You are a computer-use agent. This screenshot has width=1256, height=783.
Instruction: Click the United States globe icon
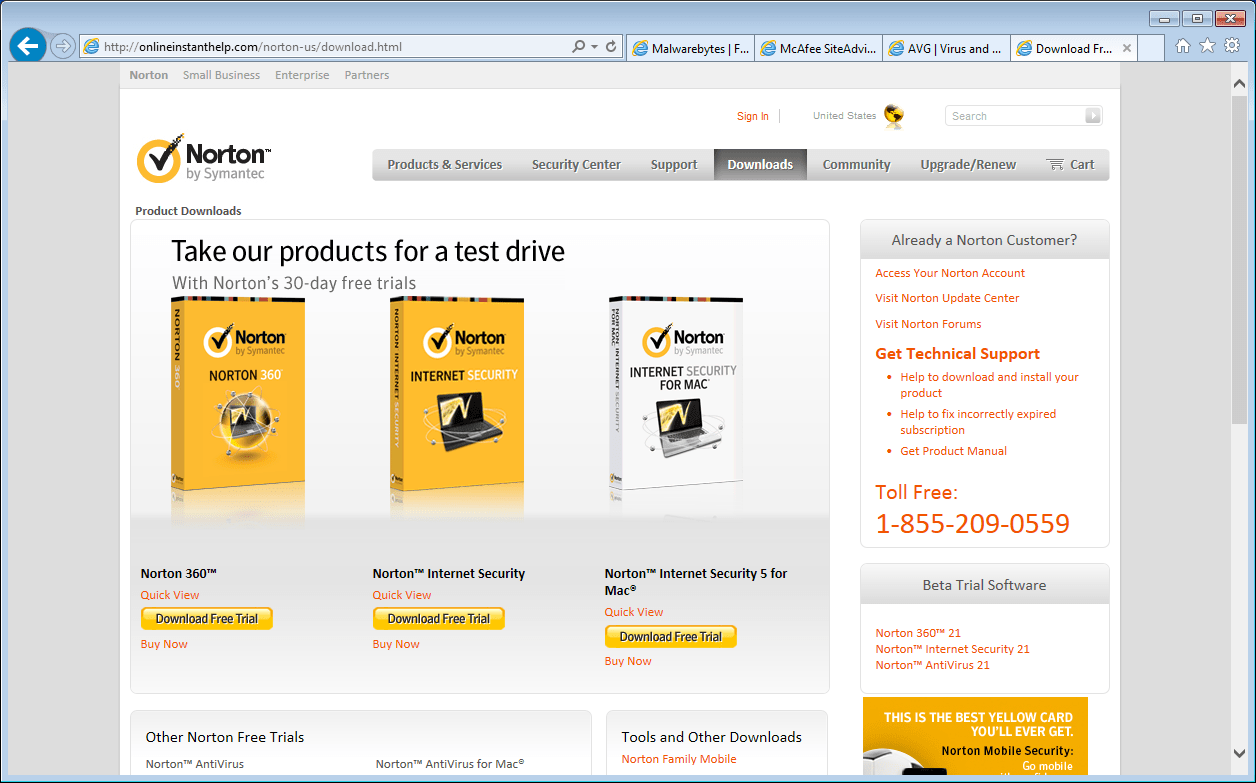(893, 117)
